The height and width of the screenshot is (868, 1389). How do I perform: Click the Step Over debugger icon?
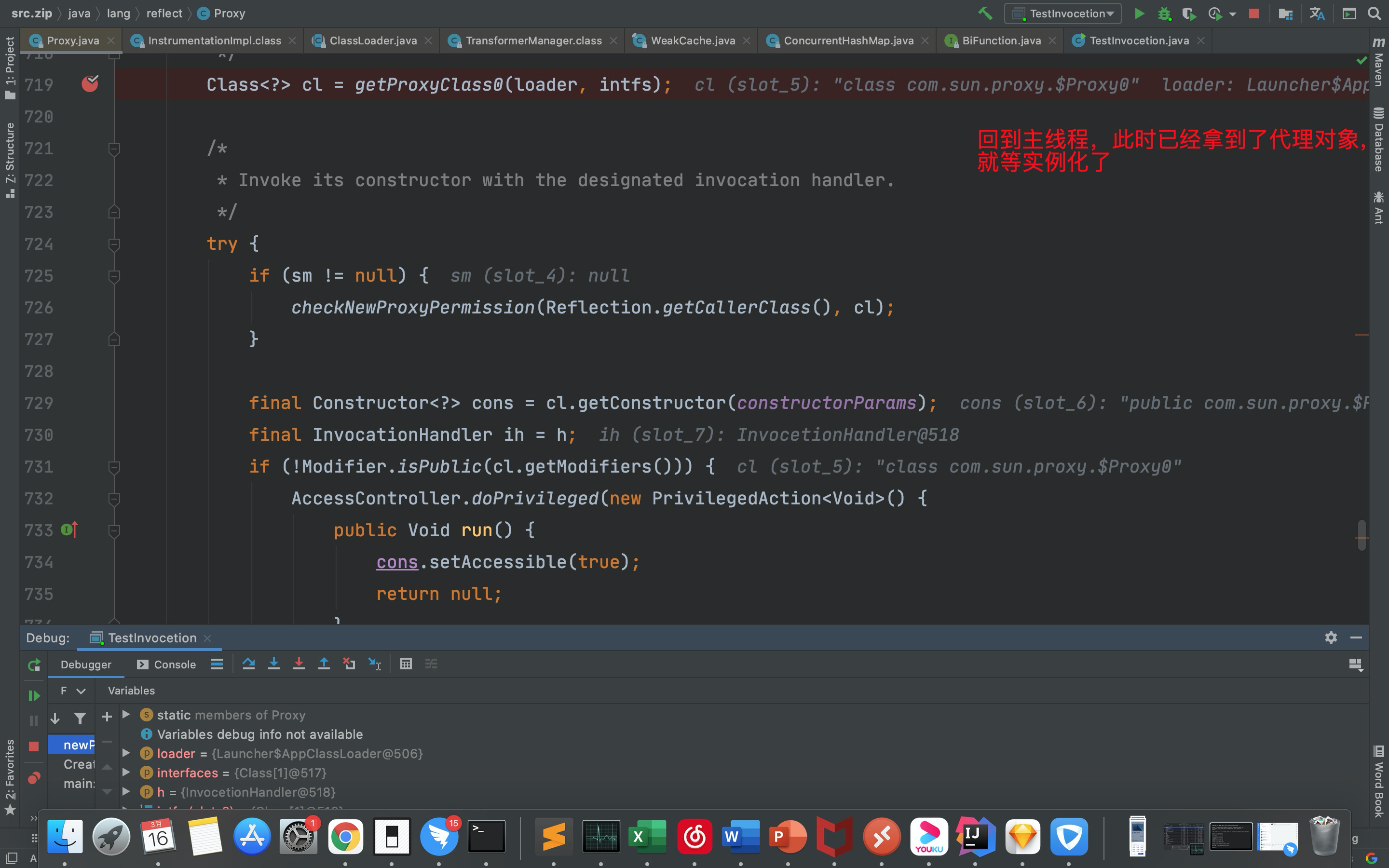(248, 664)
